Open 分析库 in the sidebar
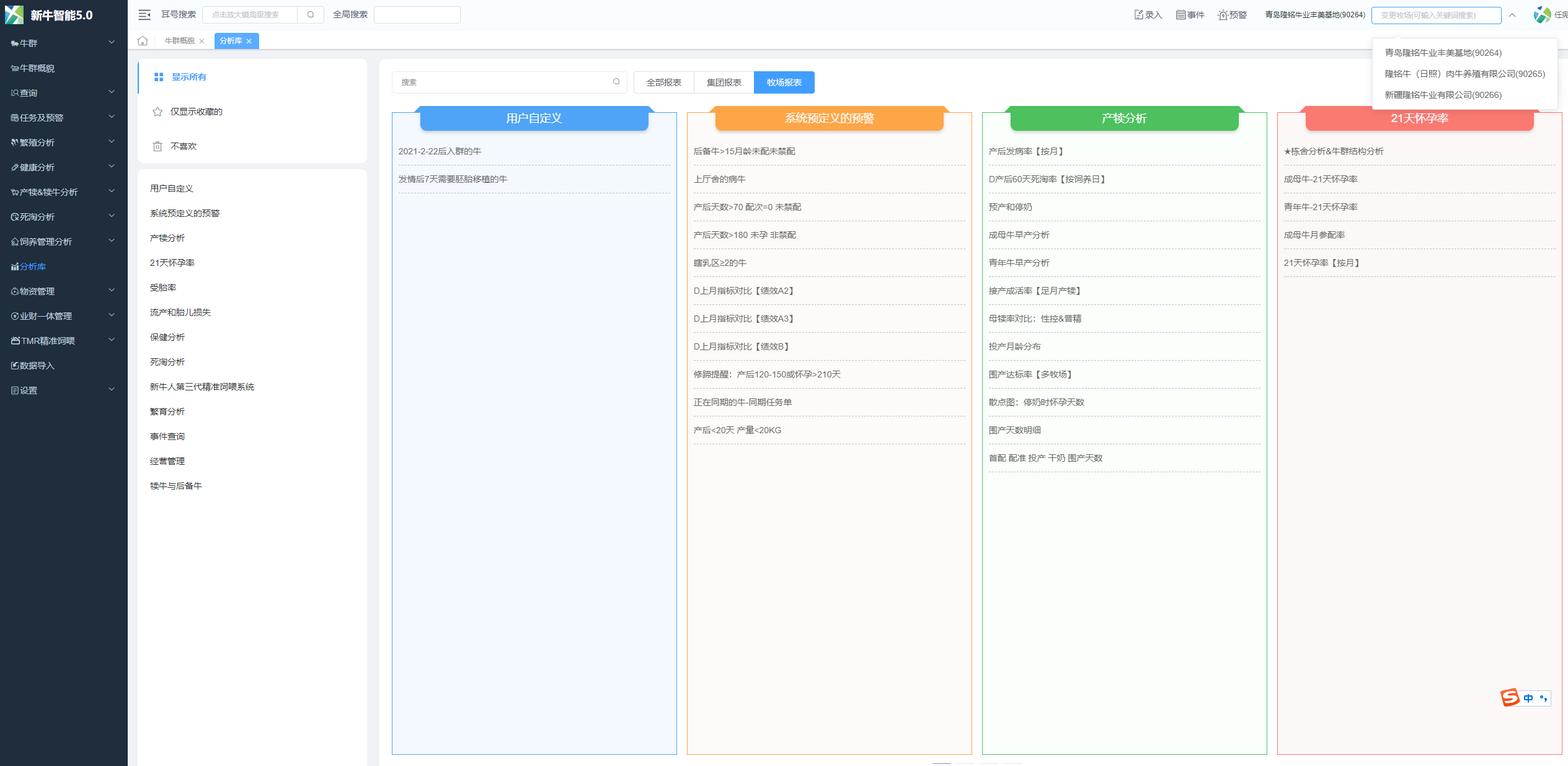Screen dimensions: 1568x766 pos(63,266)
